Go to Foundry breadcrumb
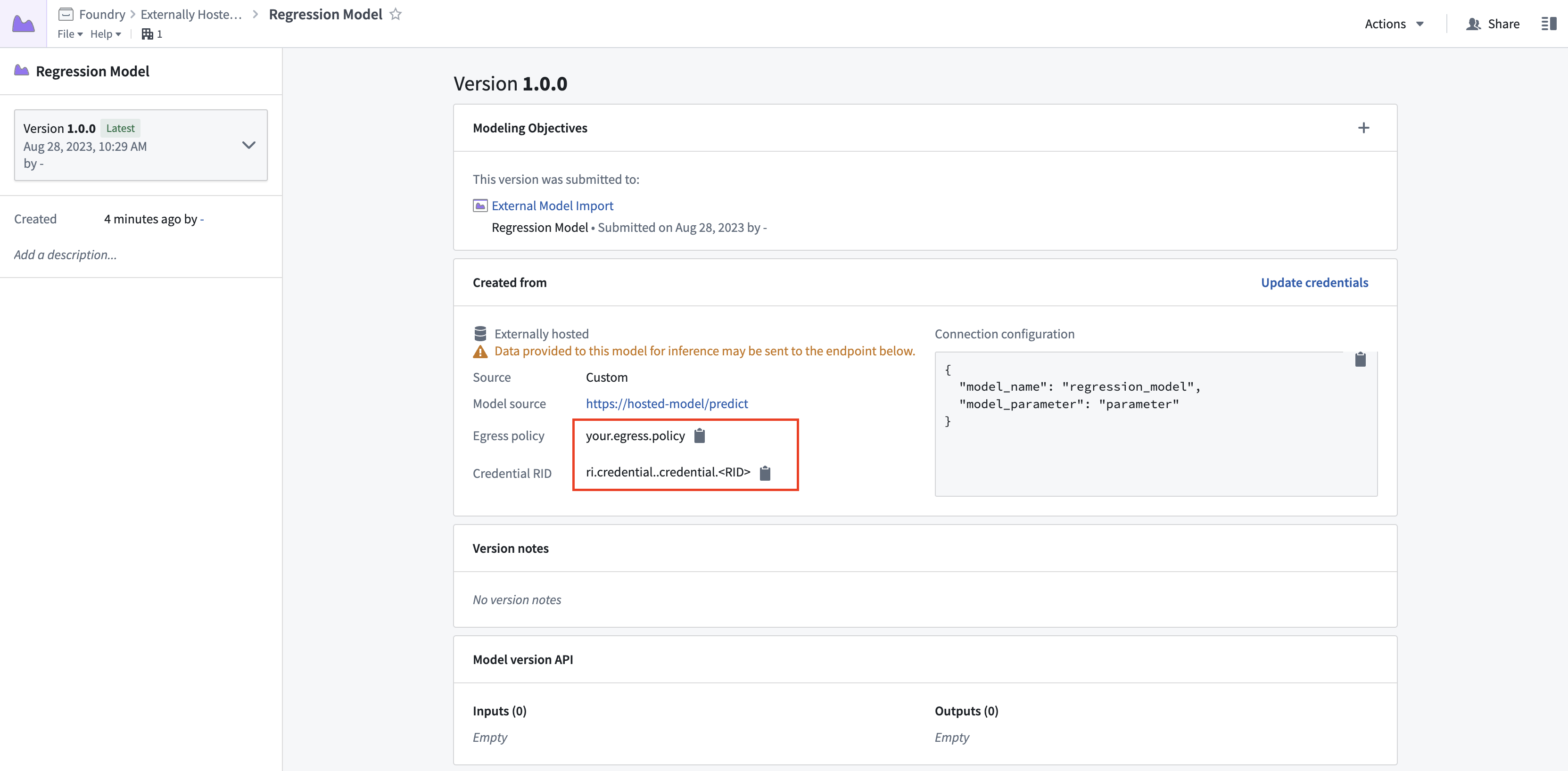The height and width of the screenshot is (771, 1568). (x=102, y=14)
